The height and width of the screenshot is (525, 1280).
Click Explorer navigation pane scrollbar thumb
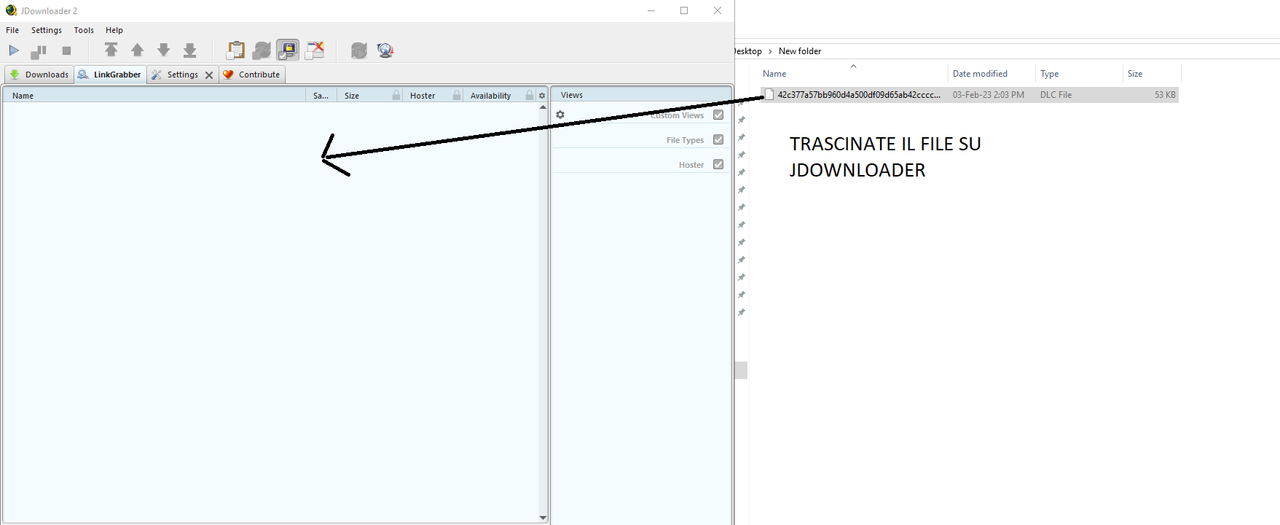click(741, 370)
